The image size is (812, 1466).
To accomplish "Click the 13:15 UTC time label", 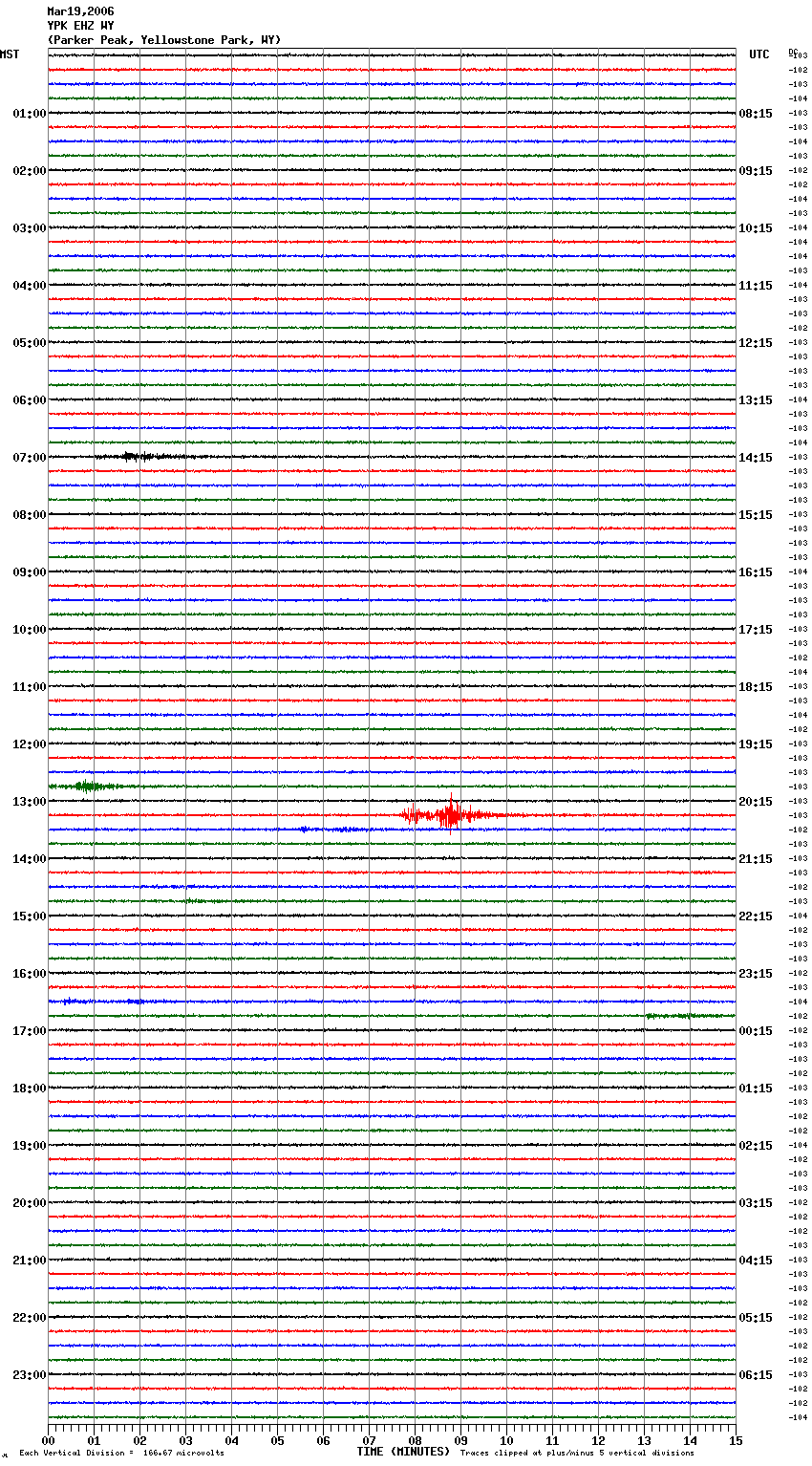I will (756, 400).
